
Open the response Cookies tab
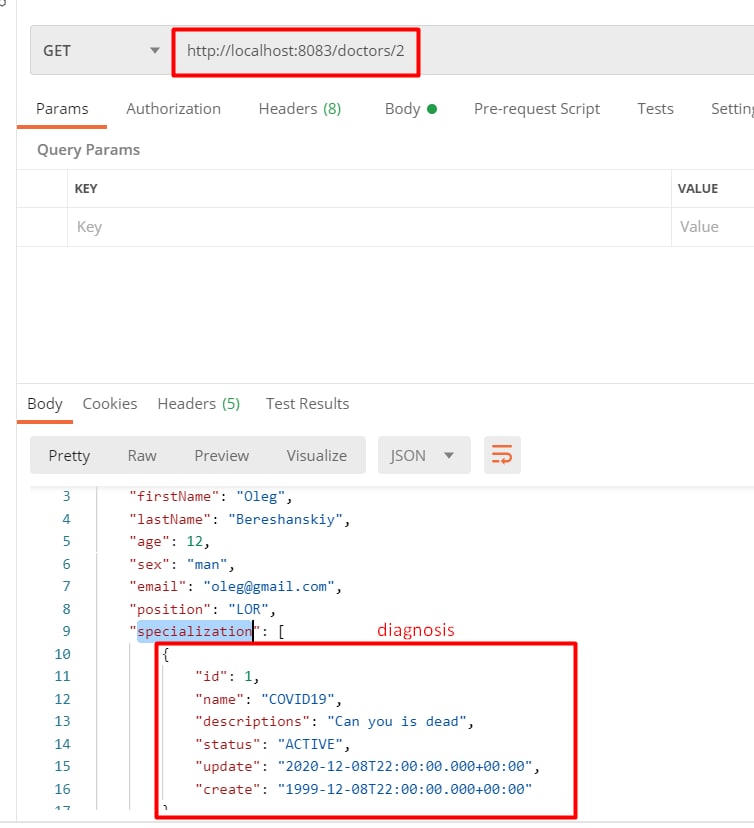[x=110, y=404]
